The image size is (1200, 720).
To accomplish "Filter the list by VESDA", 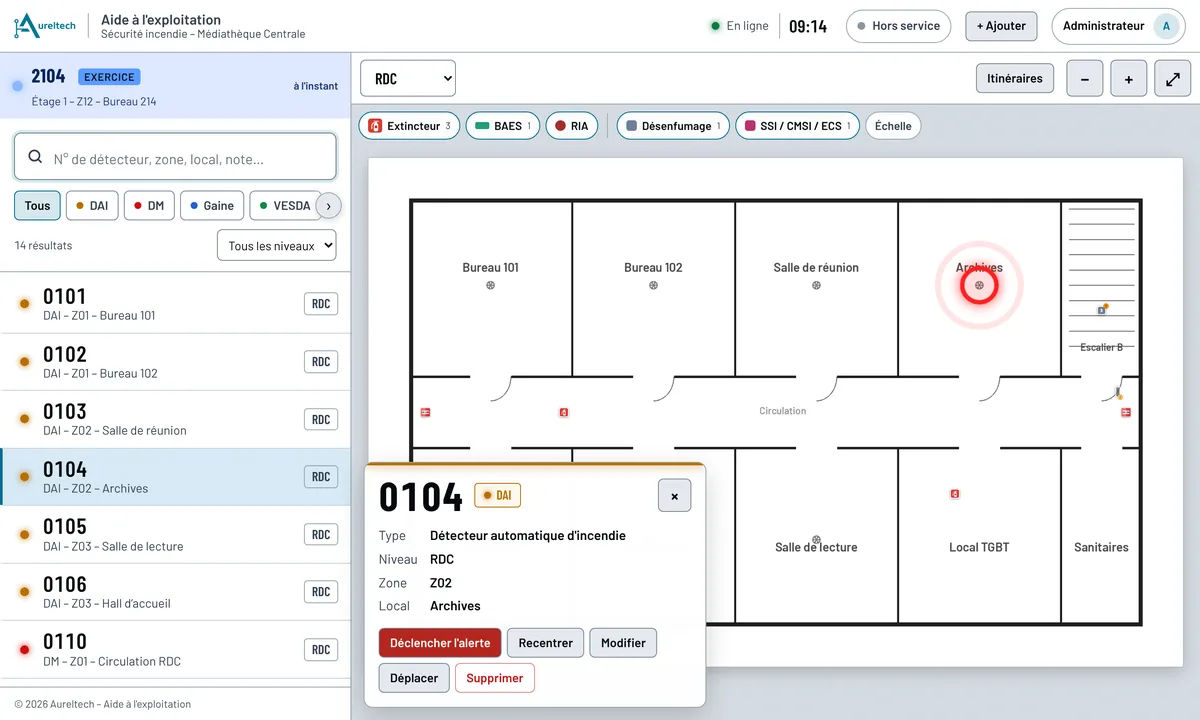I will coord(285,206).
